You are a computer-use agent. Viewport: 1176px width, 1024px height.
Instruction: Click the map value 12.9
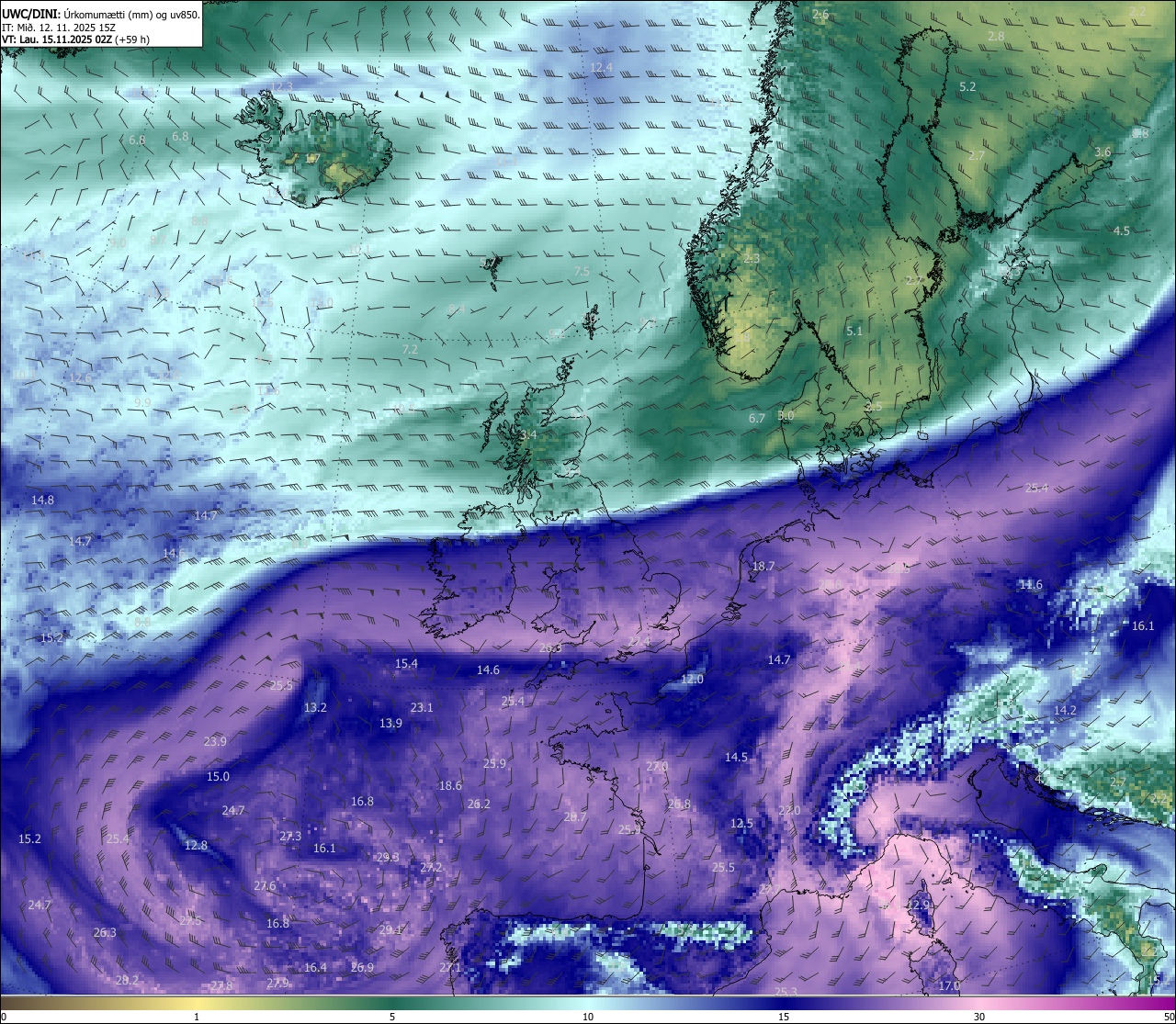pyautogui.click(x=919, y=905)
